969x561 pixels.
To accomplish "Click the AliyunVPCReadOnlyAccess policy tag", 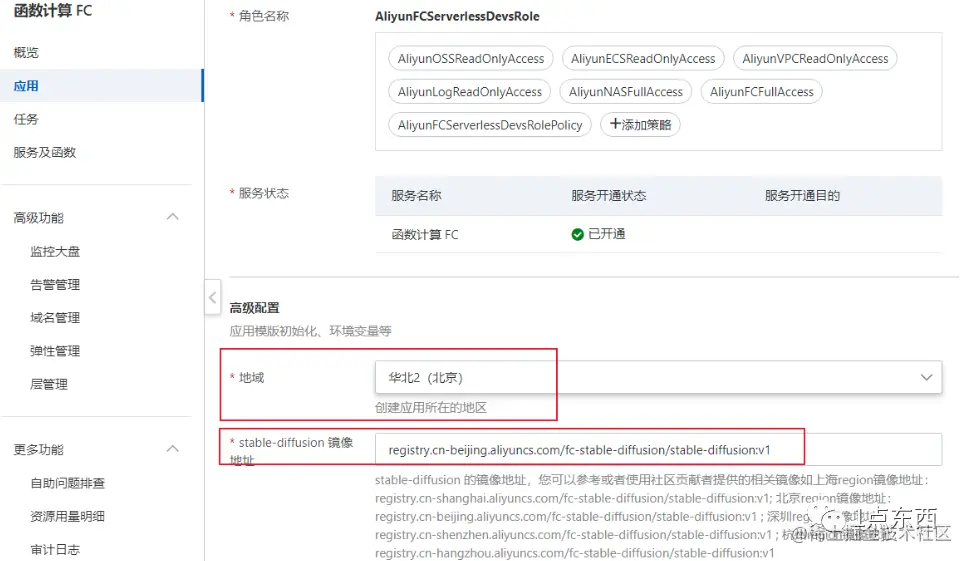I will click(x=815, y=59).
